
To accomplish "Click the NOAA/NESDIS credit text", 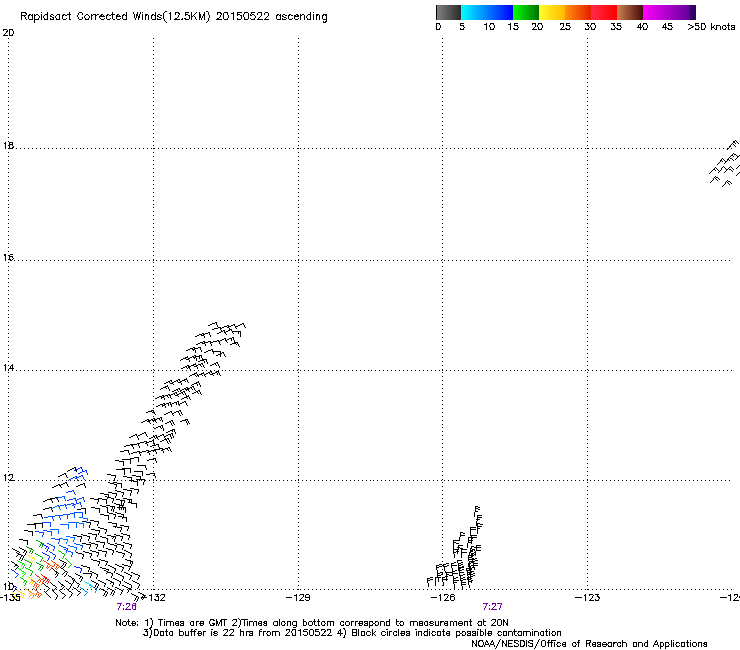I will pyautogui.click(x=589, y=644).
